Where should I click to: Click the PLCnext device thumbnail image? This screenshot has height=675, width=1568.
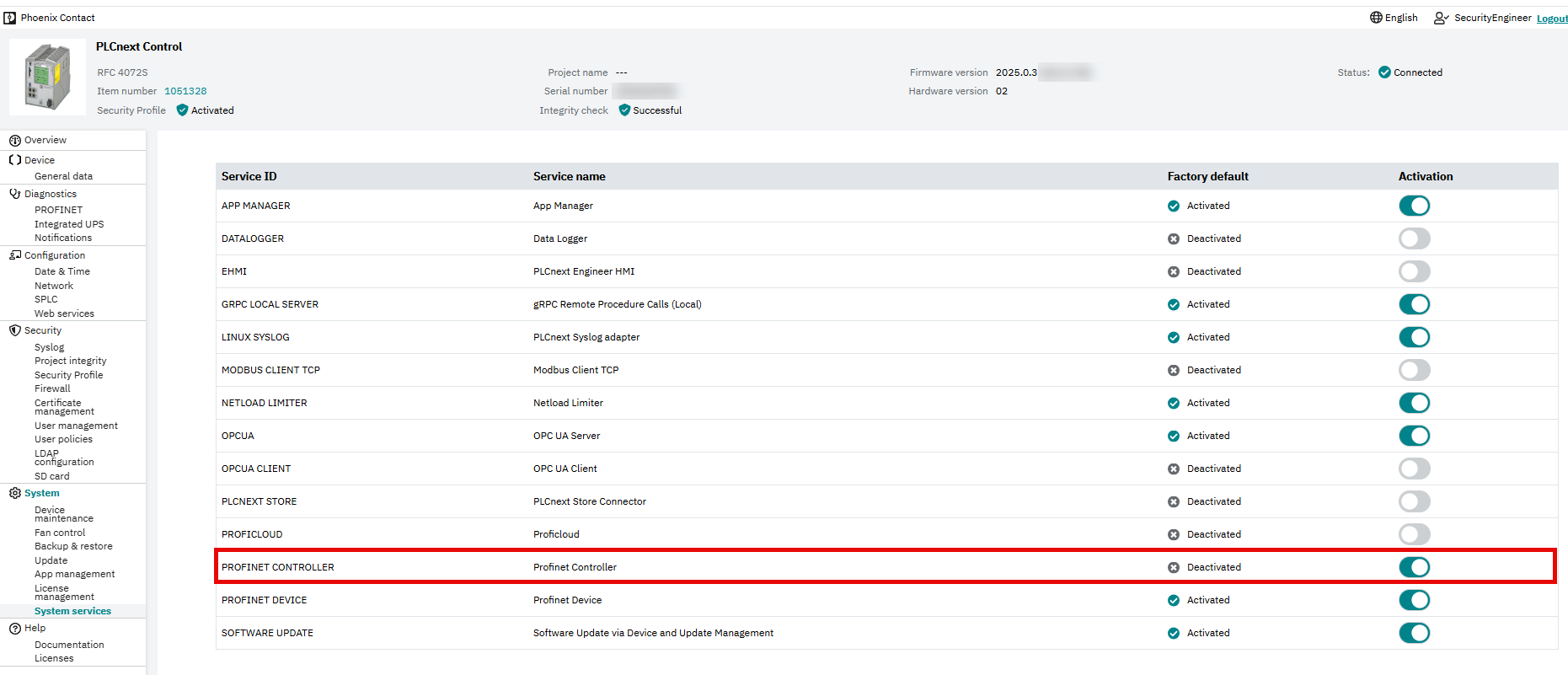pos(47,78)
